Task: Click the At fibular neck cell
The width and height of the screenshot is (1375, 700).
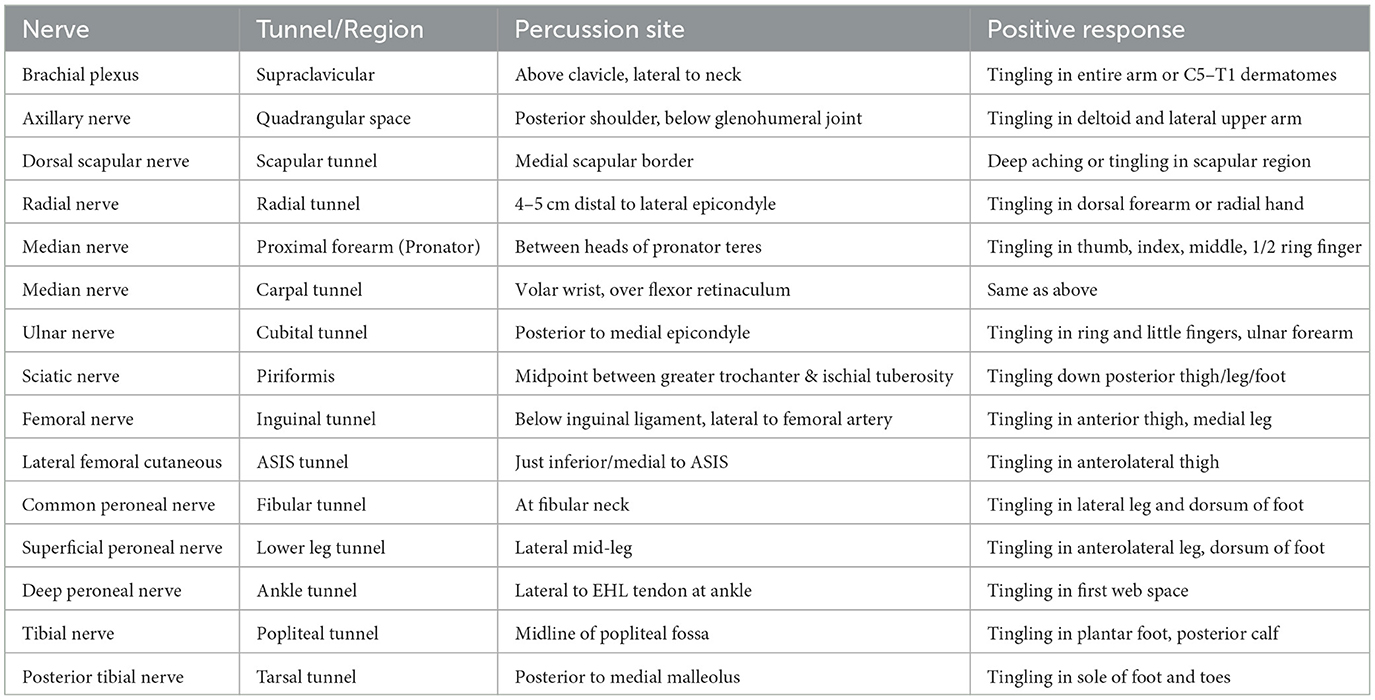Action: click(572, 505)
